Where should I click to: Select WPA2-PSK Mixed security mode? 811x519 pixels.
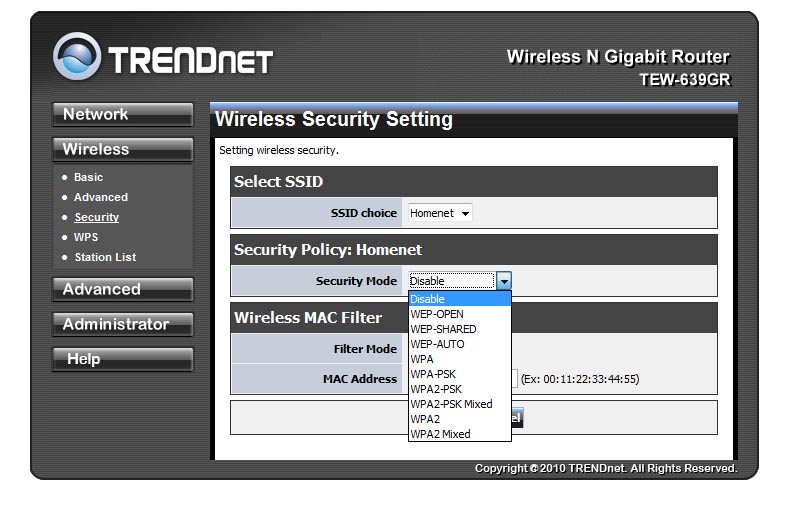click(451, 404)
